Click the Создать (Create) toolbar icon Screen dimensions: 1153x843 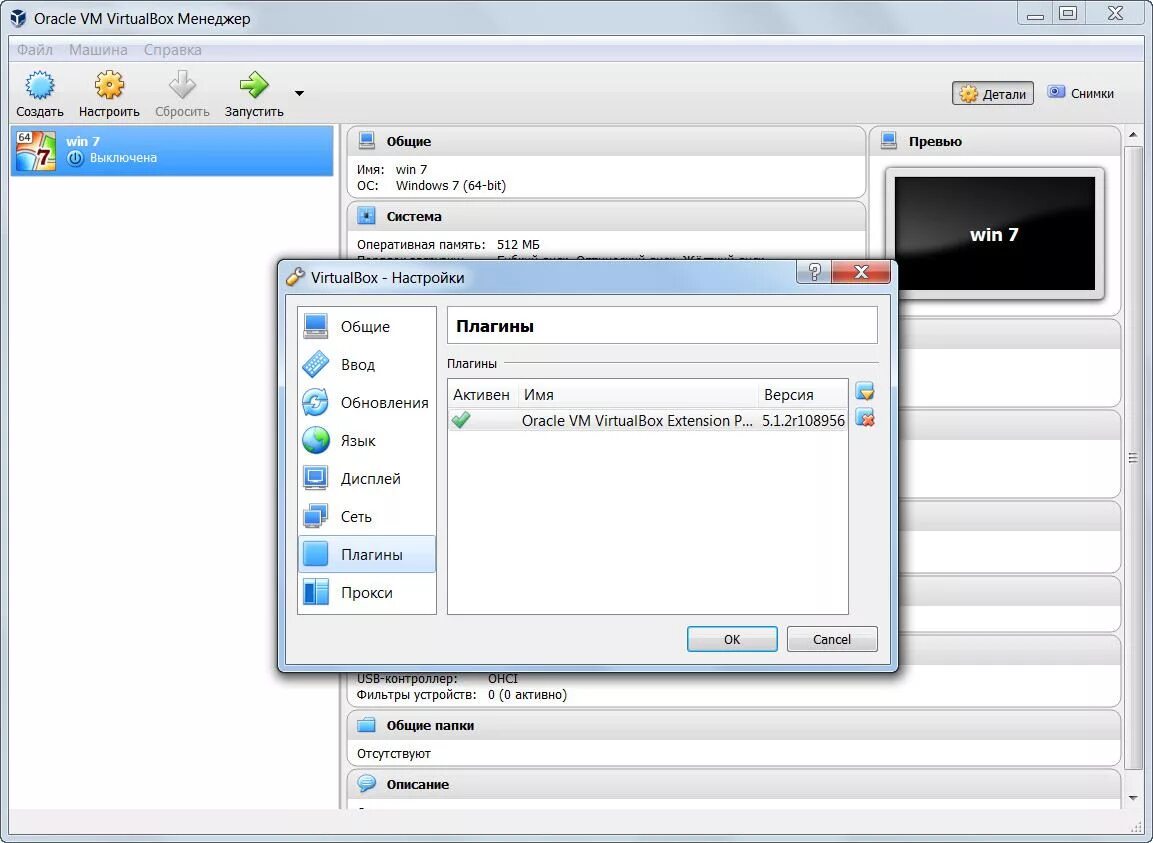[x=40, y=85]
